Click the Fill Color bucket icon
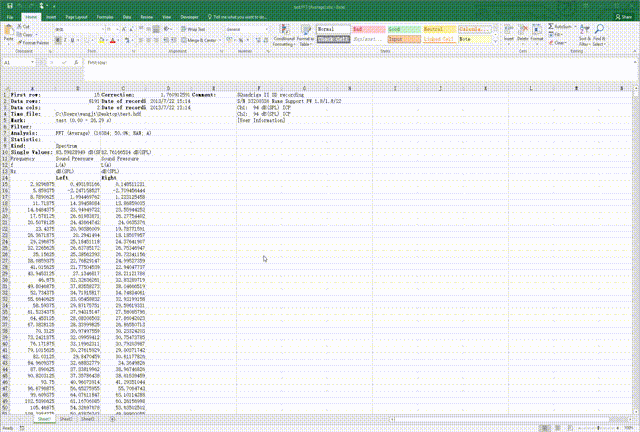The height and width of the screenshot is (432, 640). click(102, 40)
